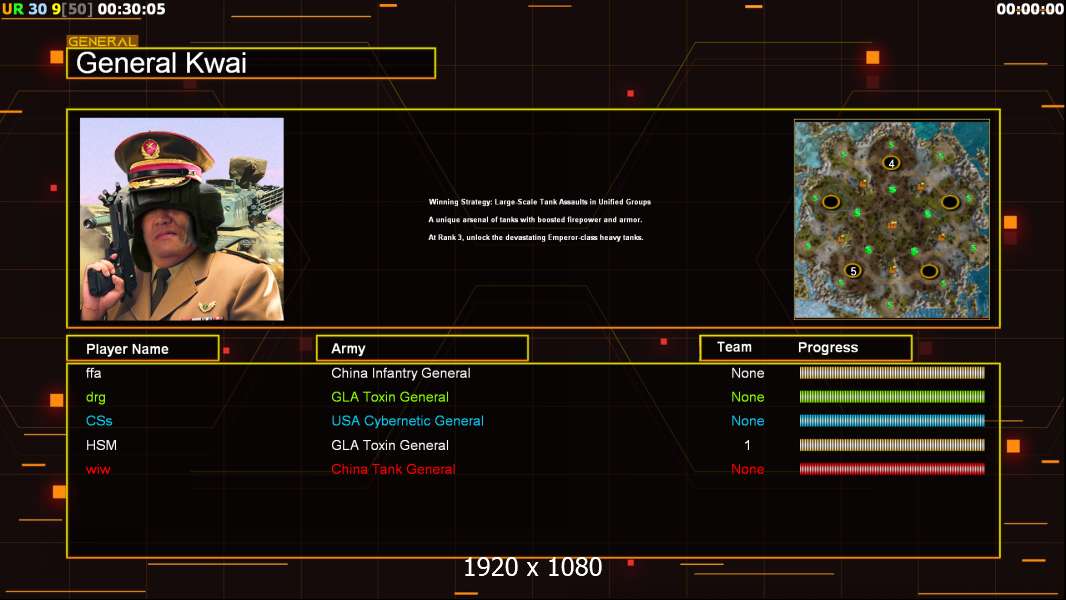Click wiw's team value None
Screen dimensions: 1066x600
point(747,470)
